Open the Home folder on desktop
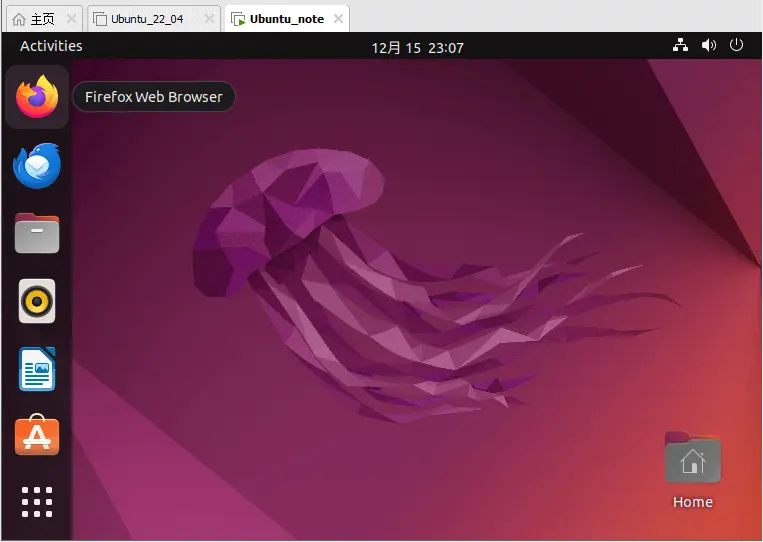Image resolution: width=763 pixels, height=542 pixels. pos(692,458)
